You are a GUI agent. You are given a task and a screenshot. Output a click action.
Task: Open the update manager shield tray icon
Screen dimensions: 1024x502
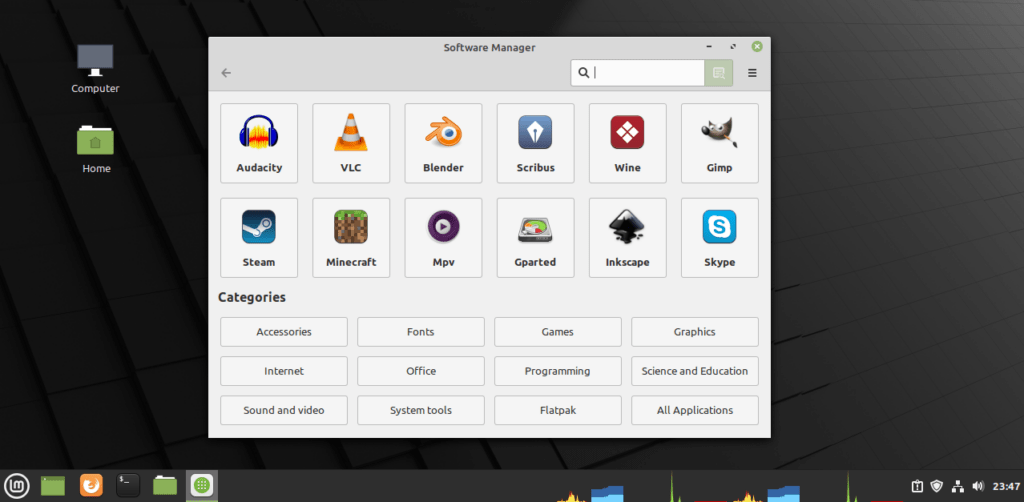[937, 486]
